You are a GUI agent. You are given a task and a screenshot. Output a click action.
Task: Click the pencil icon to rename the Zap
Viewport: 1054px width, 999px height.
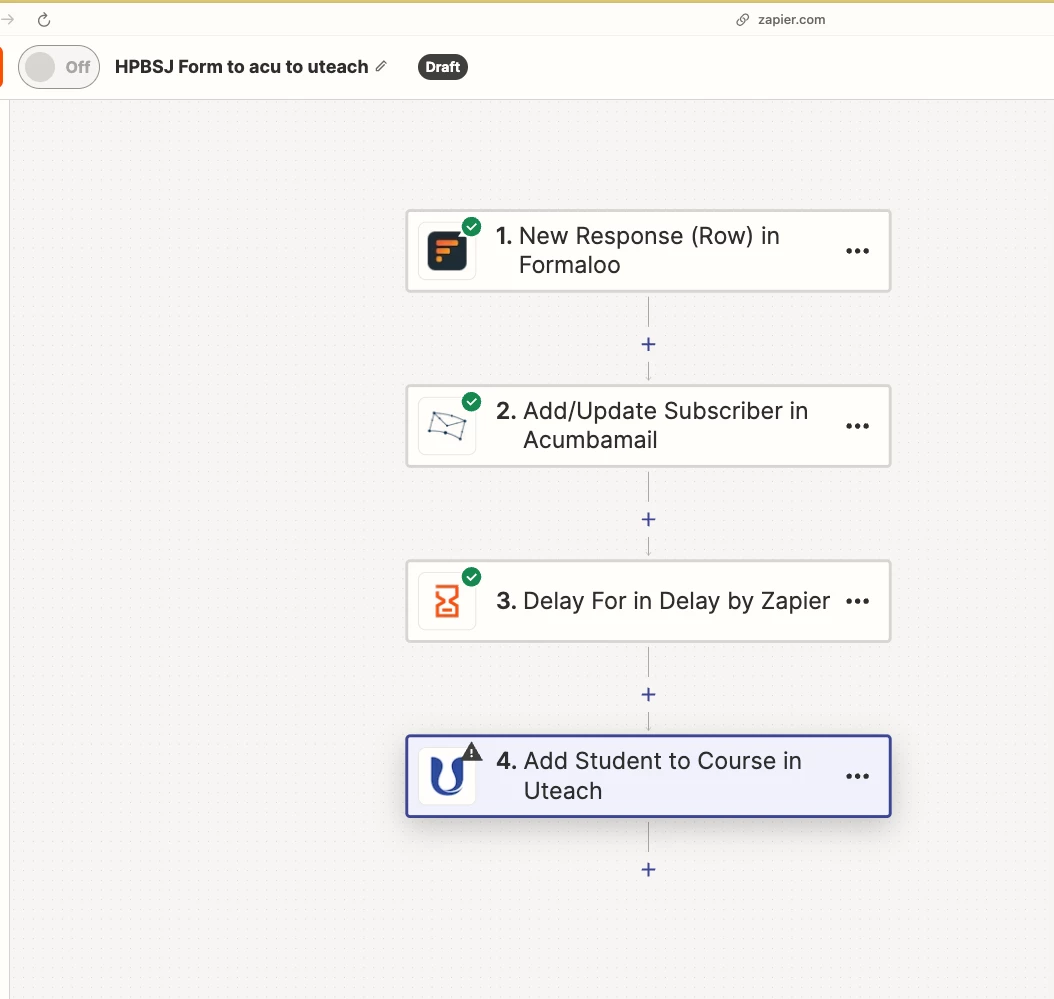point(381,66)
